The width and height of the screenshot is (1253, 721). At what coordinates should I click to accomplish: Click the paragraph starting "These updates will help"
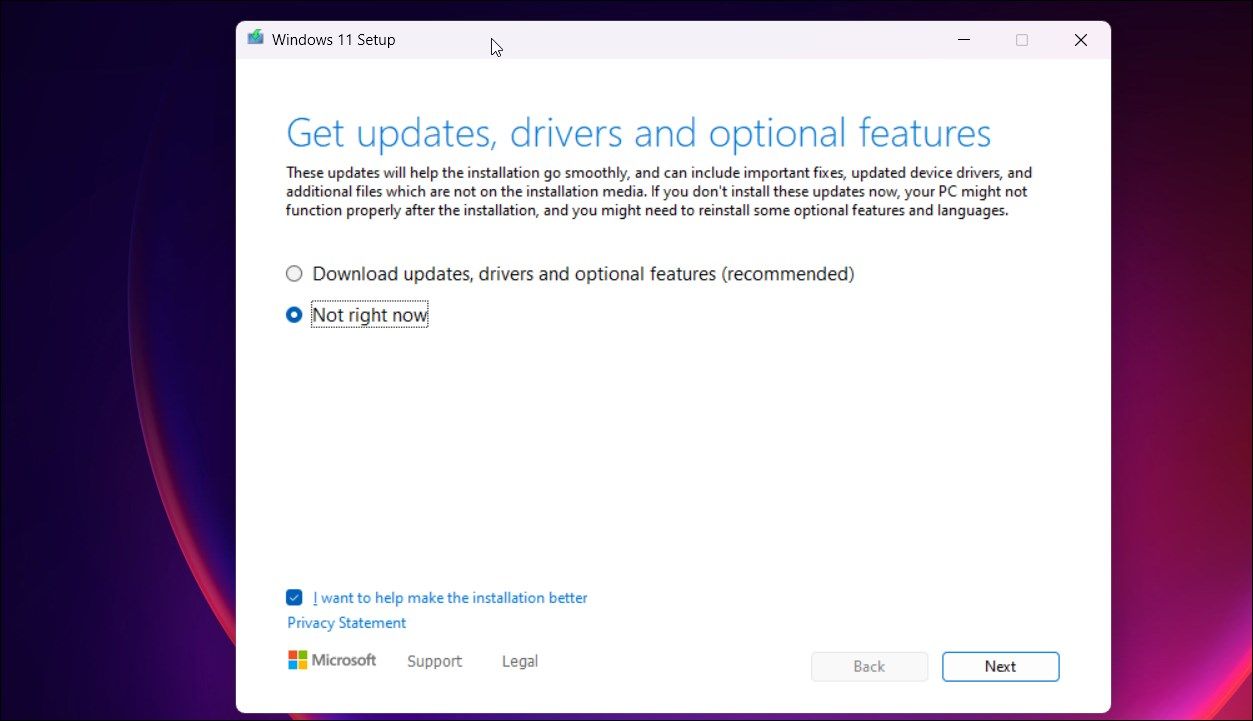(x=659, y=192)
